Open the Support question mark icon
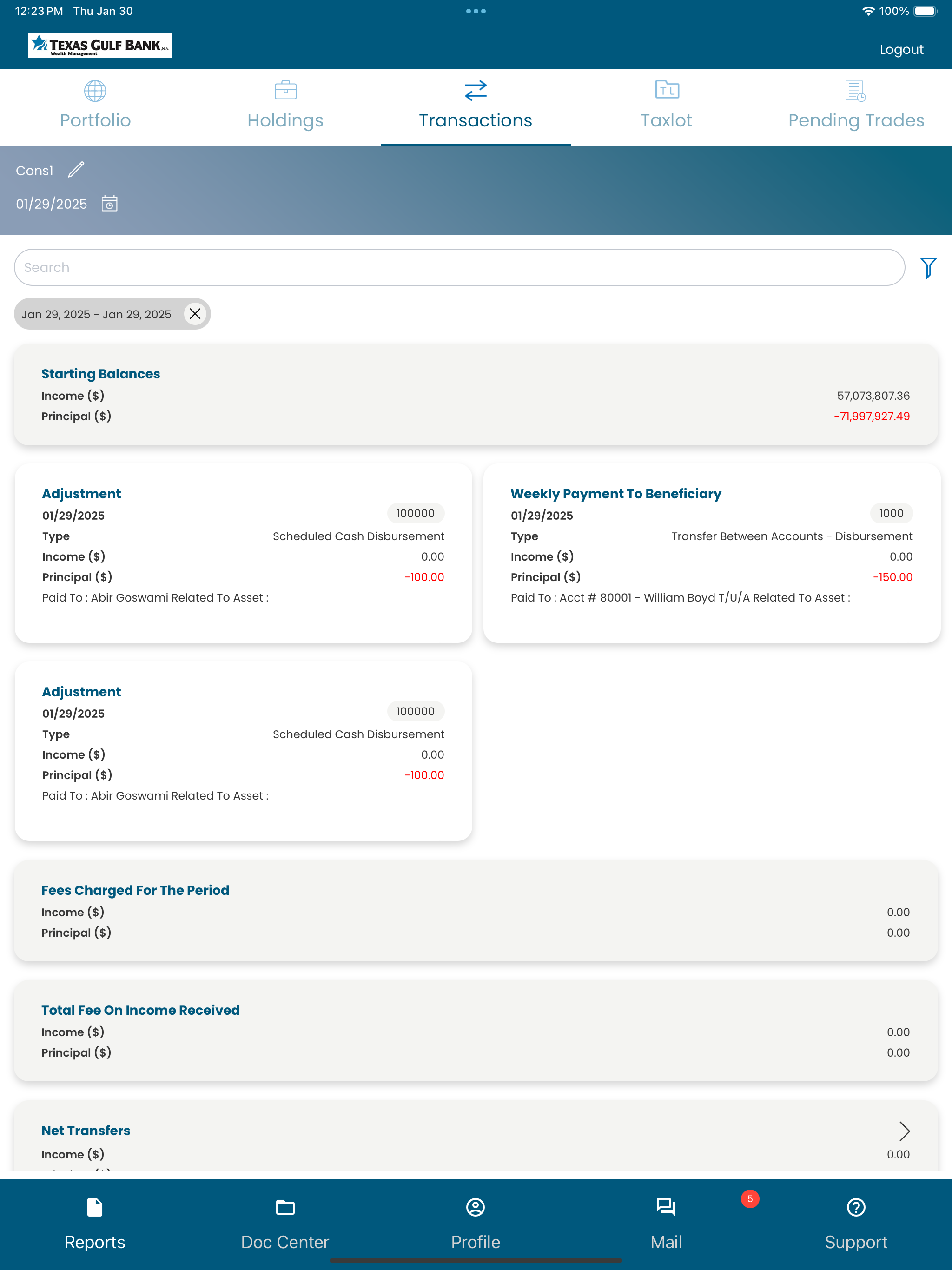Viewport: 952px width, 1270px height. pos(856,1207)
